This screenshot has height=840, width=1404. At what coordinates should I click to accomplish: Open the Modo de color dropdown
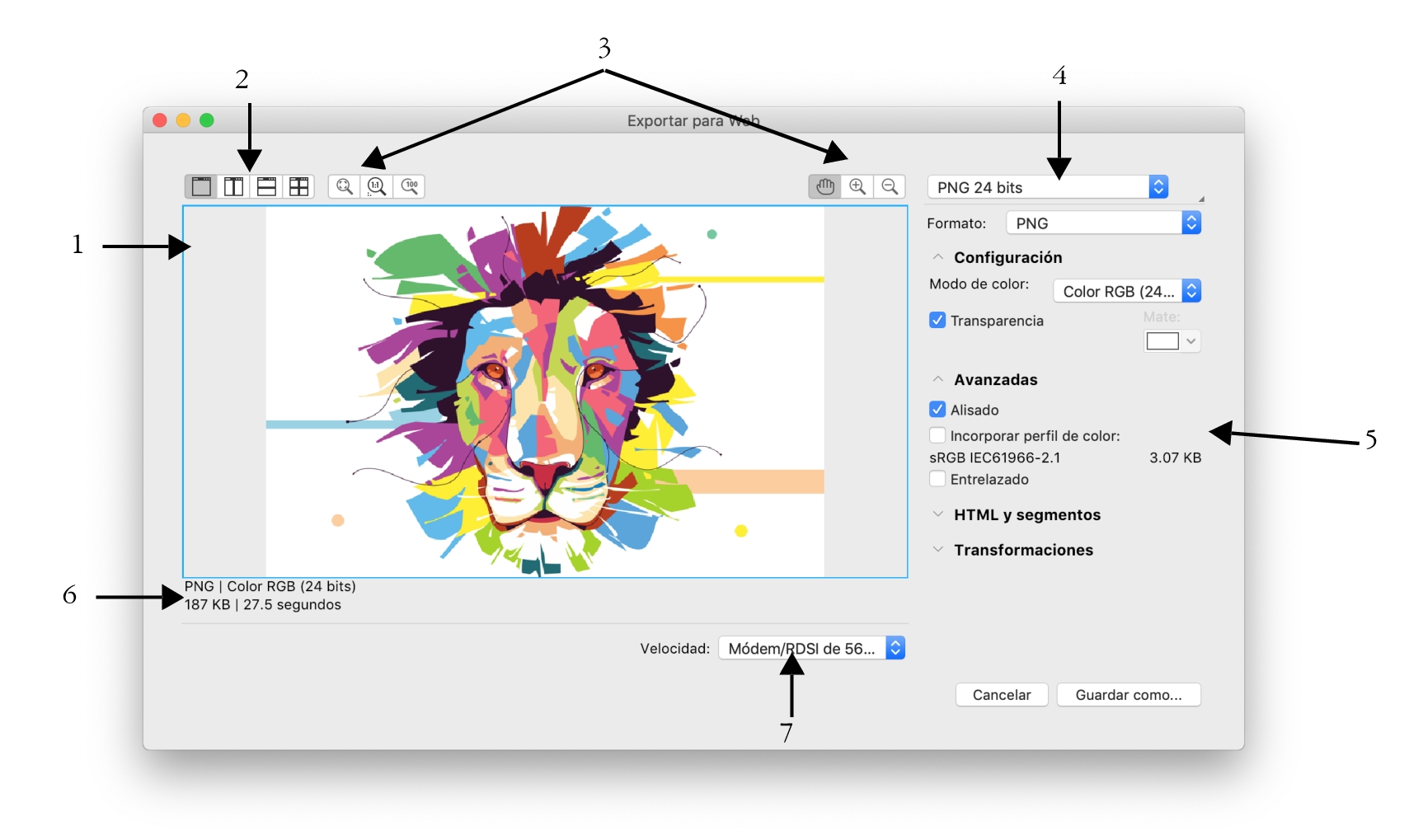point(1126,291)
